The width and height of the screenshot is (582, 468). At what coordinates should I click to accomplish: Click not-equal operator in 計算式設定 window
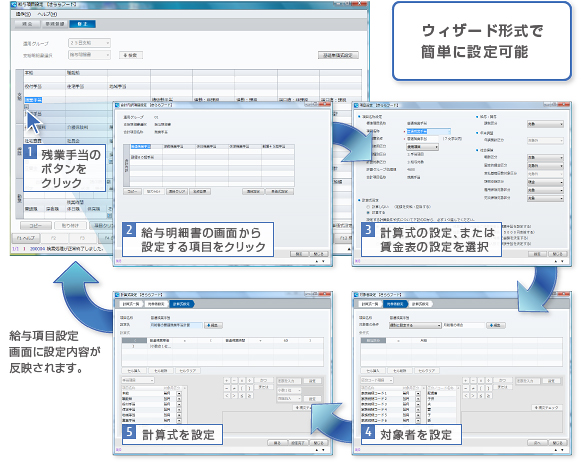coord(234,388)
